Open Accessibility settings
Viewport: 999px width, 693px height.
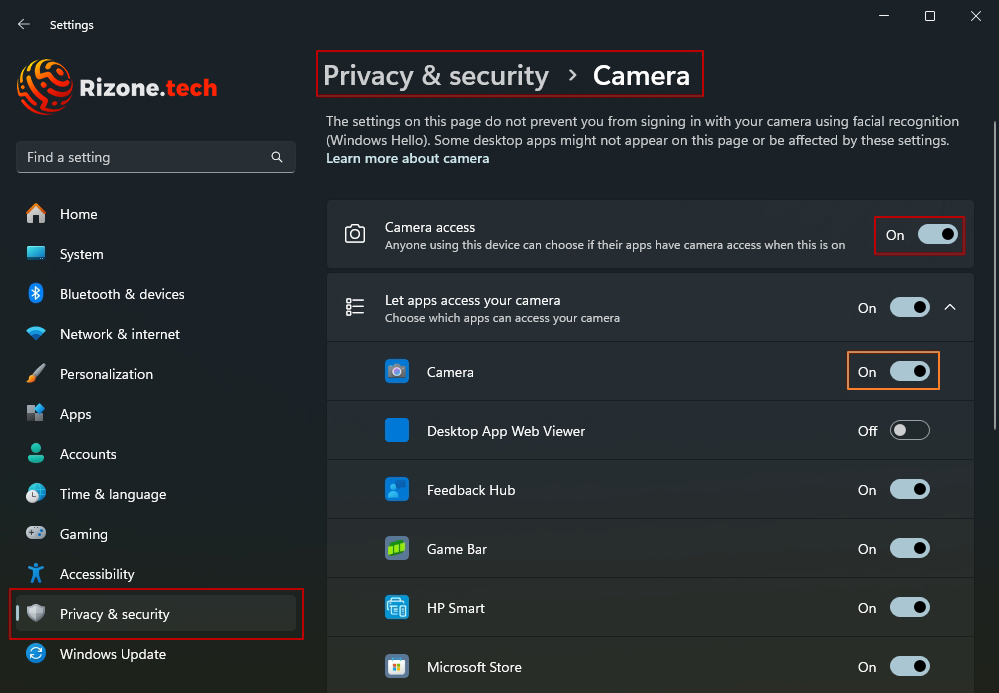point(97,574)
